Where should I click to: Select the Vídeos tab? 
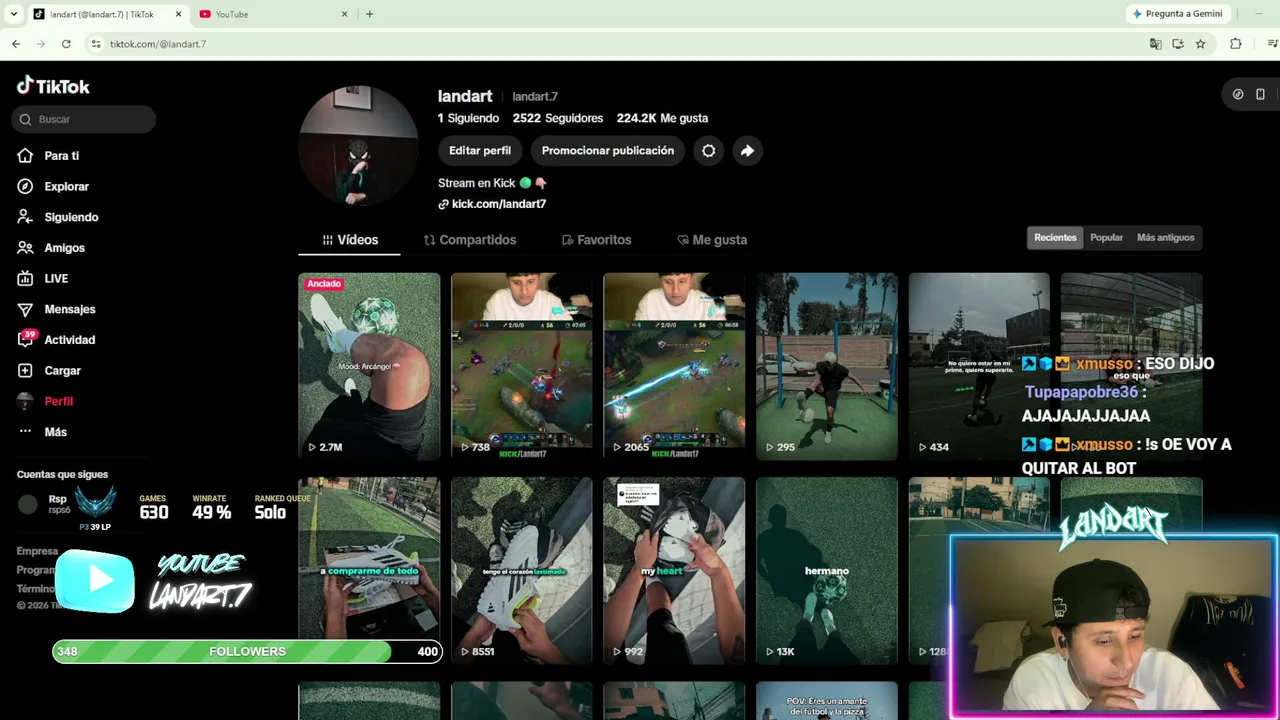click(350, 240)
